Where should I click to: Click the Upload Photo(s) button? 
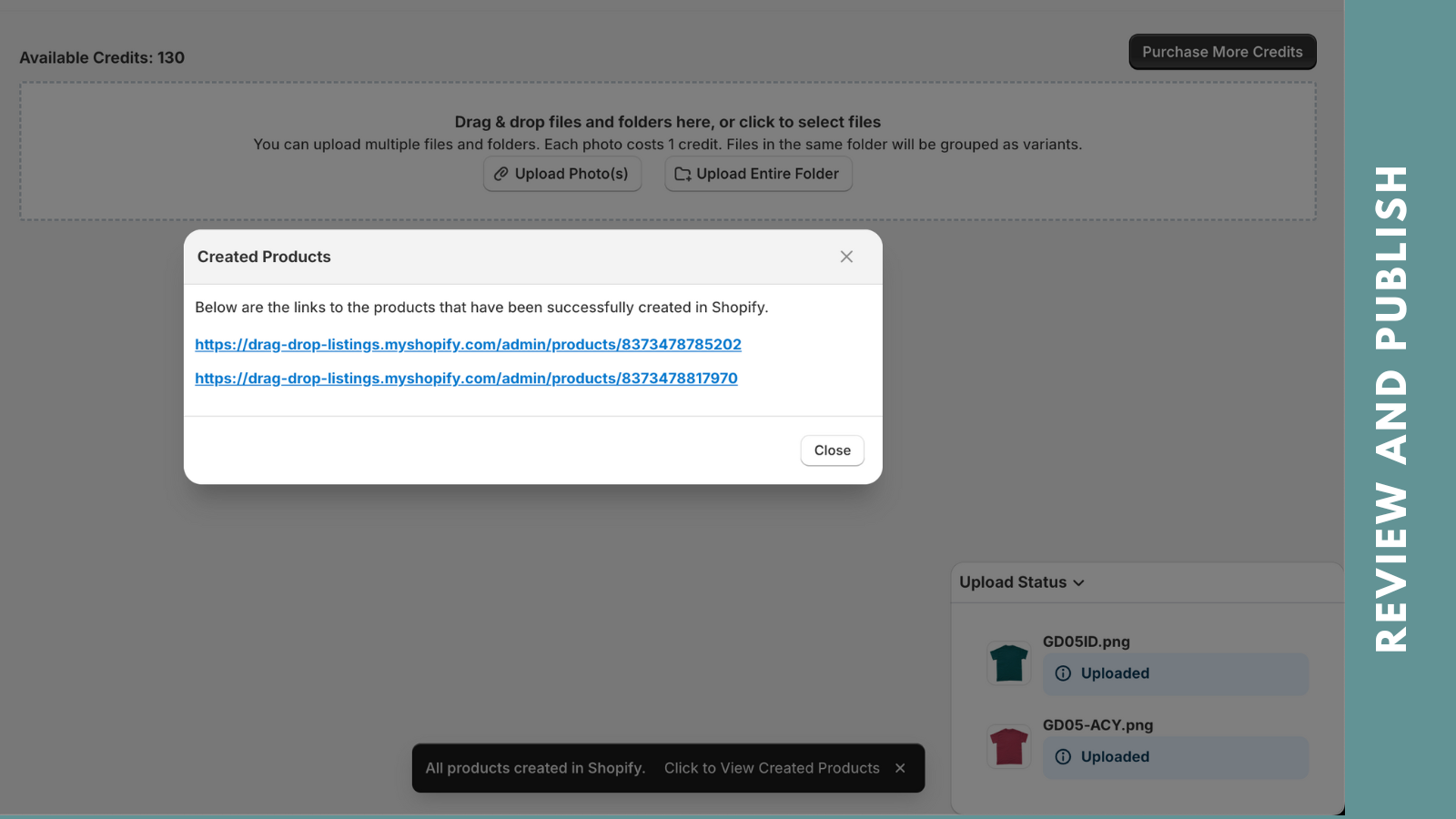pyautogui.click(x=562, y=174)
